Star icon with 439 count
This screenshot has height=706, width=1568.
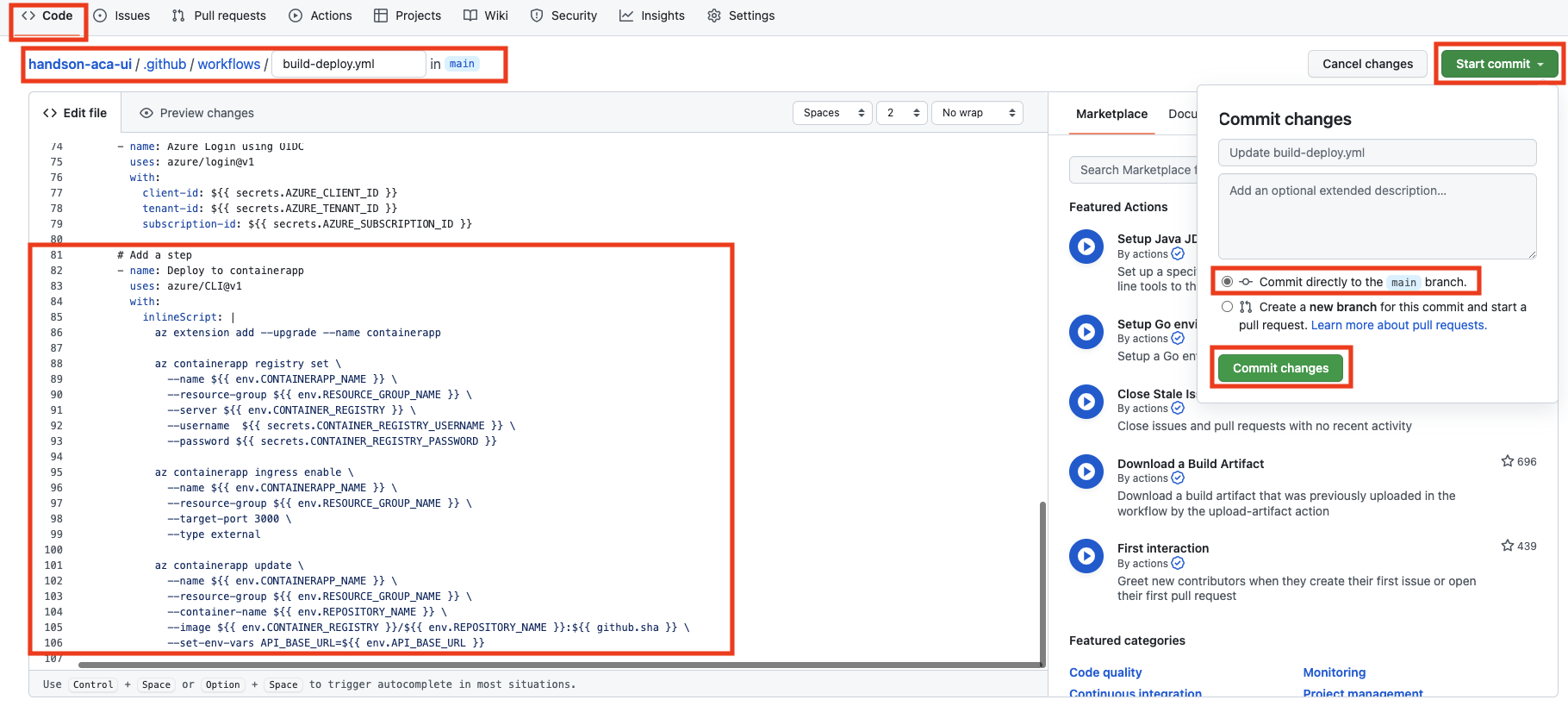pos(1508,546)
